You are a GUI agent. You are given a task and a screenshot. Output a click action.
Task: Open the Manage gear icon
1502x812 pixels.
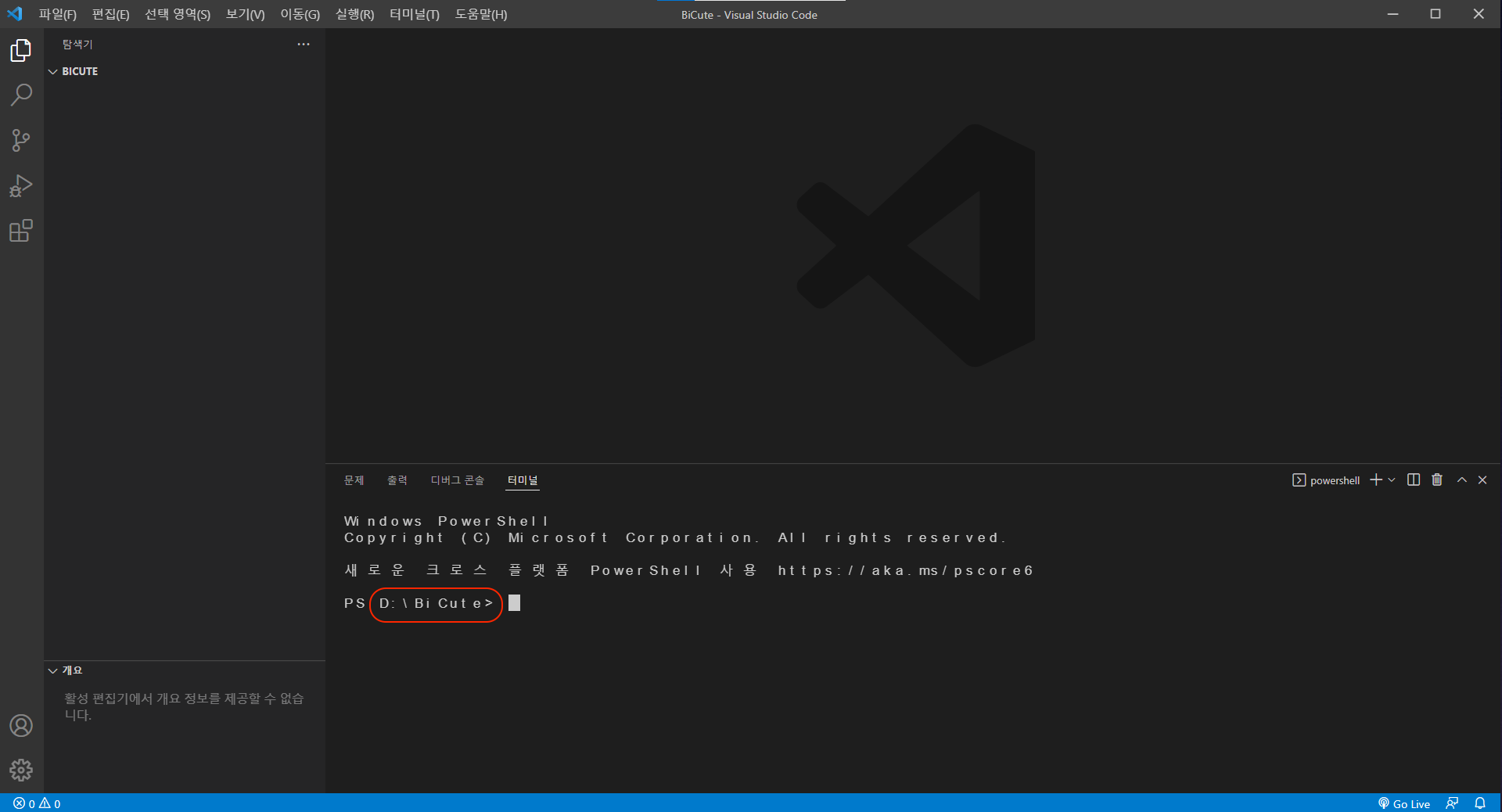(x=21, y=771)
